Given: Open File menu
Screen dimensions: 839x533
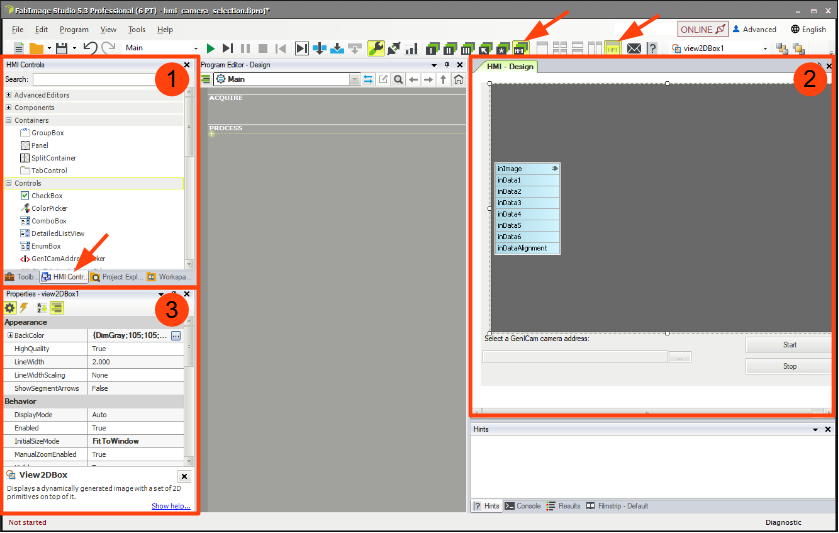Looking at the screenshot, I should 17,29.
